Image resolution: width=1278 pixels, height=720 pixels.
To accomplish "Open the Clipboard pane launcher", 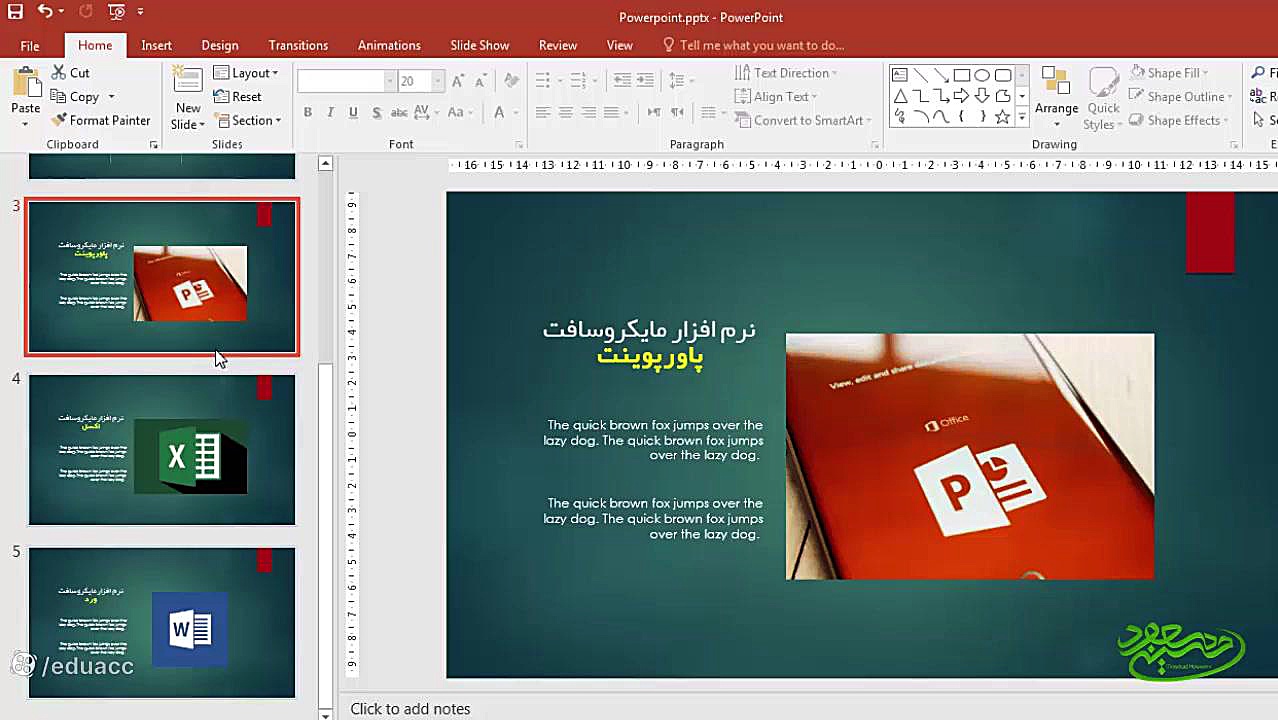I will (154, 145).
